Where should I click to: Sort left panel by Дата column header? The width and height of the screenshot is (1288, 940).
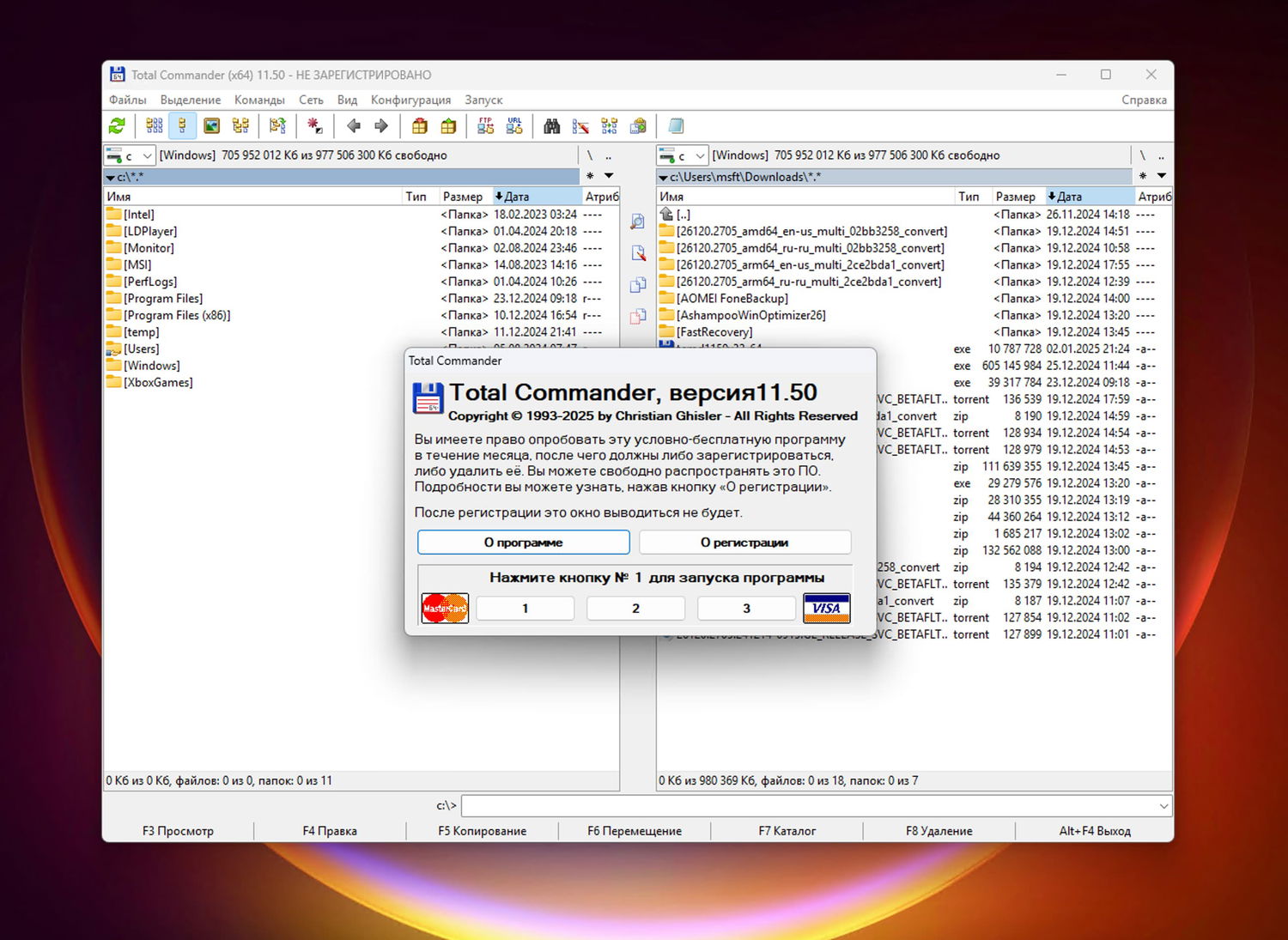(x=537, y=197)
